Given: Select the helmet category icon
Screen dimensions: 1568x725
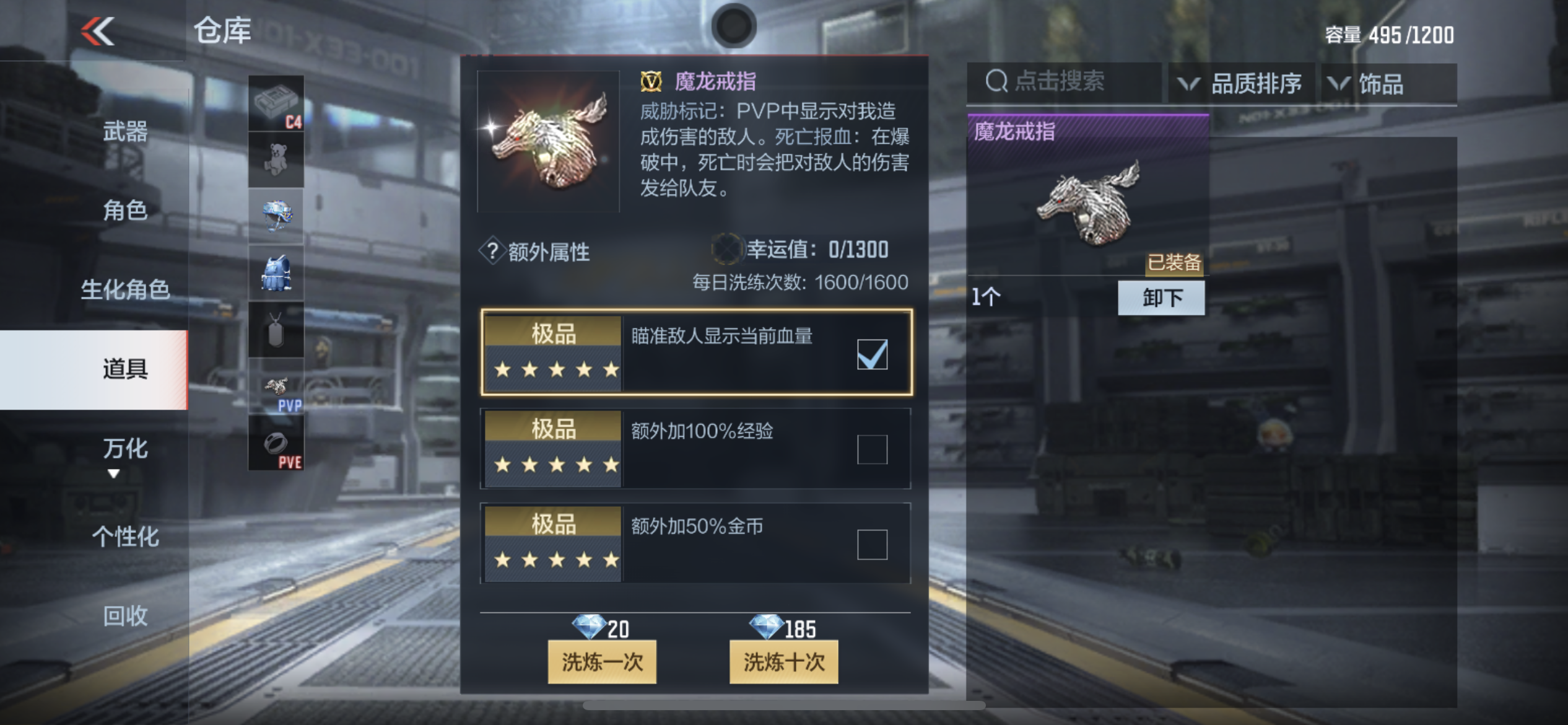Looking at the screenshot, I should (x=276, y=216).
